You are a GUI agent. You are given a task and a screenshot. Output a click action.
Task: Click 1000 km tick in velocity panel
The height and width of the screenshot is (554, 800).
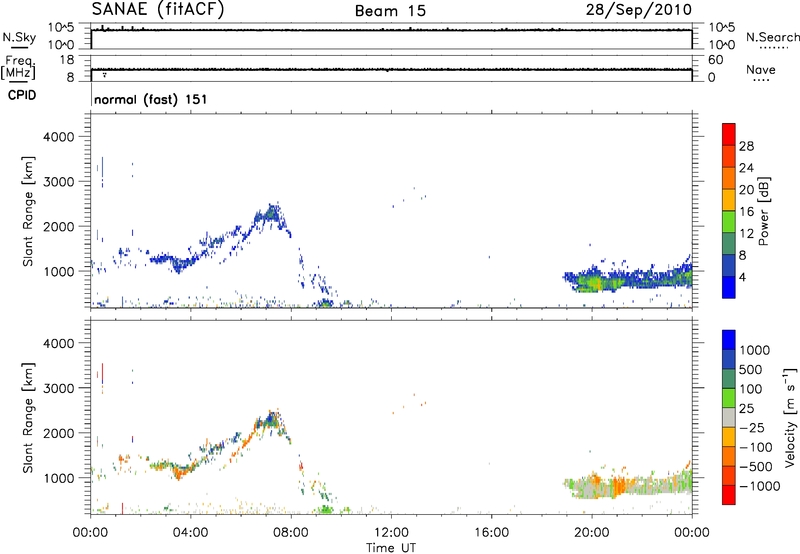point(59,478)
